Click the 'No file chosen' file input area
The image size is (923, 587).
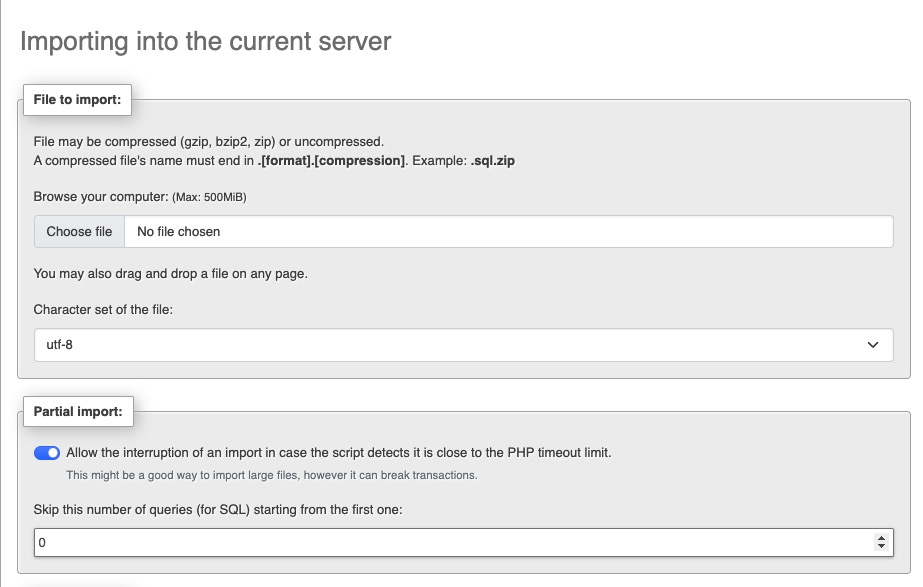tap(300, 231)
